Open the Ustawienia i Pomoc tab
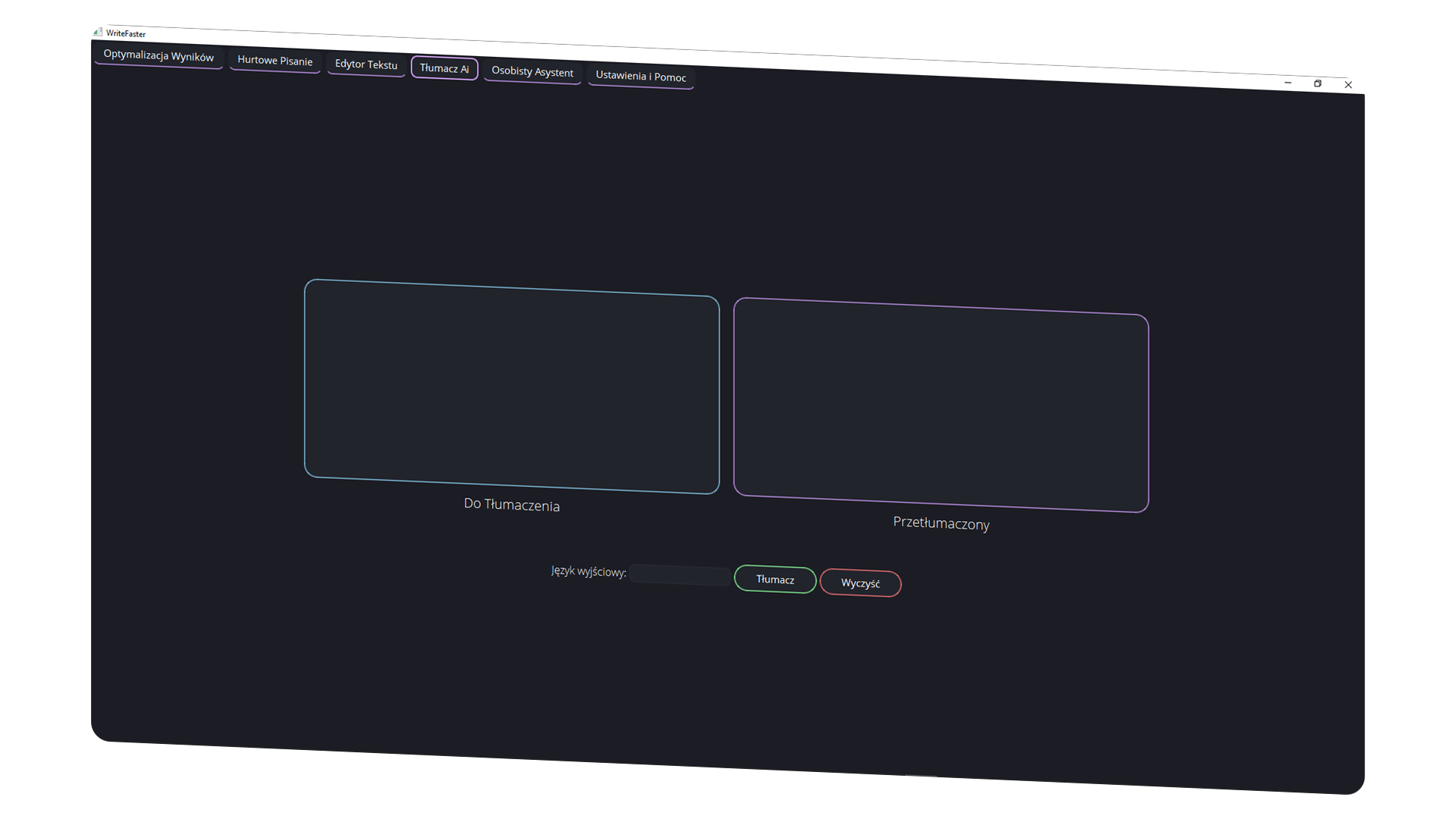This screenshot has height=819, width=1456. click(x=641, y=77)
